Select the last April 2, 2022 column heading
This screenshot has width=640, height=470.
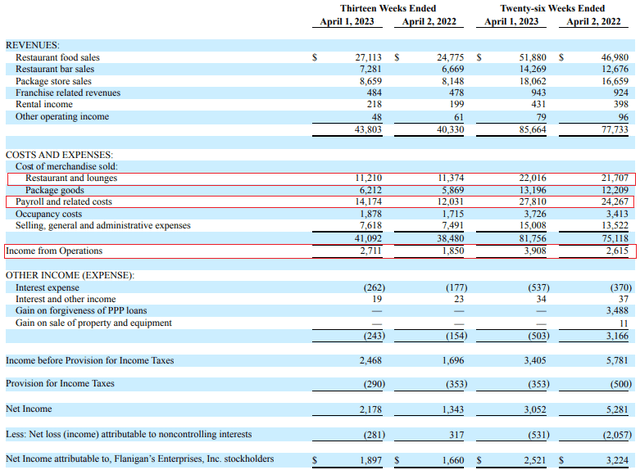click(x=593, y=22)
